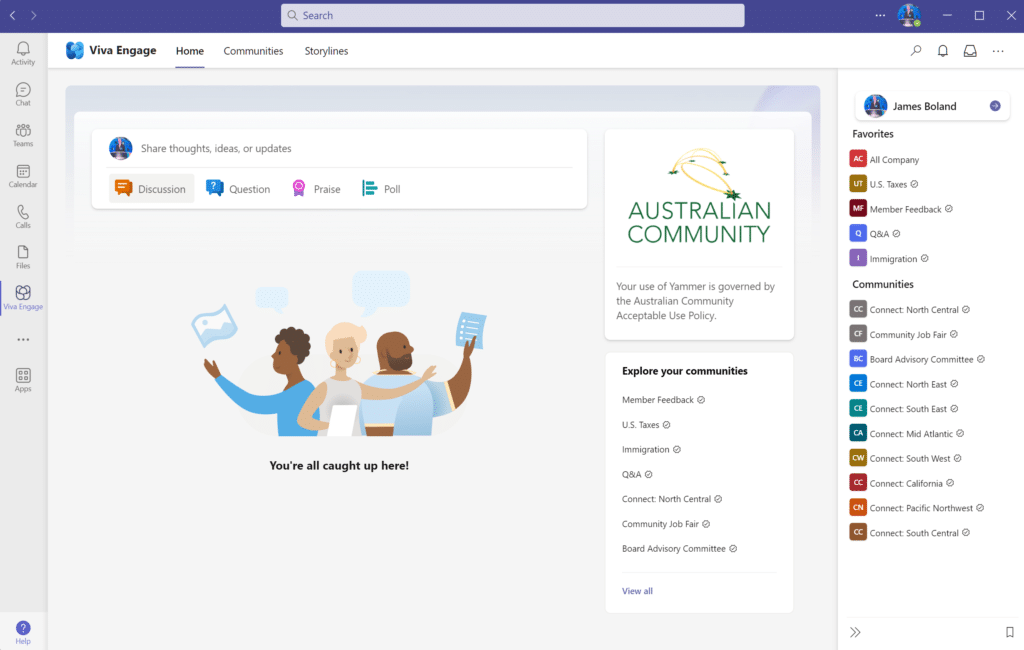Switch to the Communities tab
Image resolution: width=1024 pixels, height=650 pixels.
(x=253, y=51)
